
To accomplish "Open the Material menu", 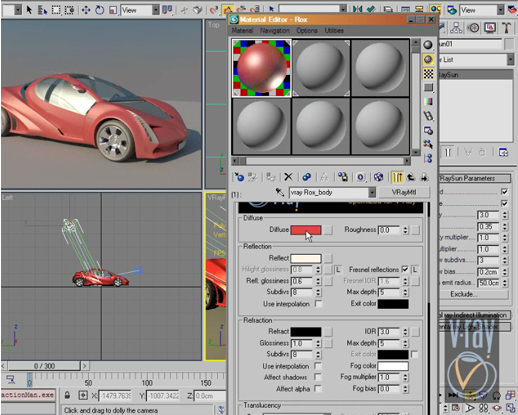I will [242, 30].
